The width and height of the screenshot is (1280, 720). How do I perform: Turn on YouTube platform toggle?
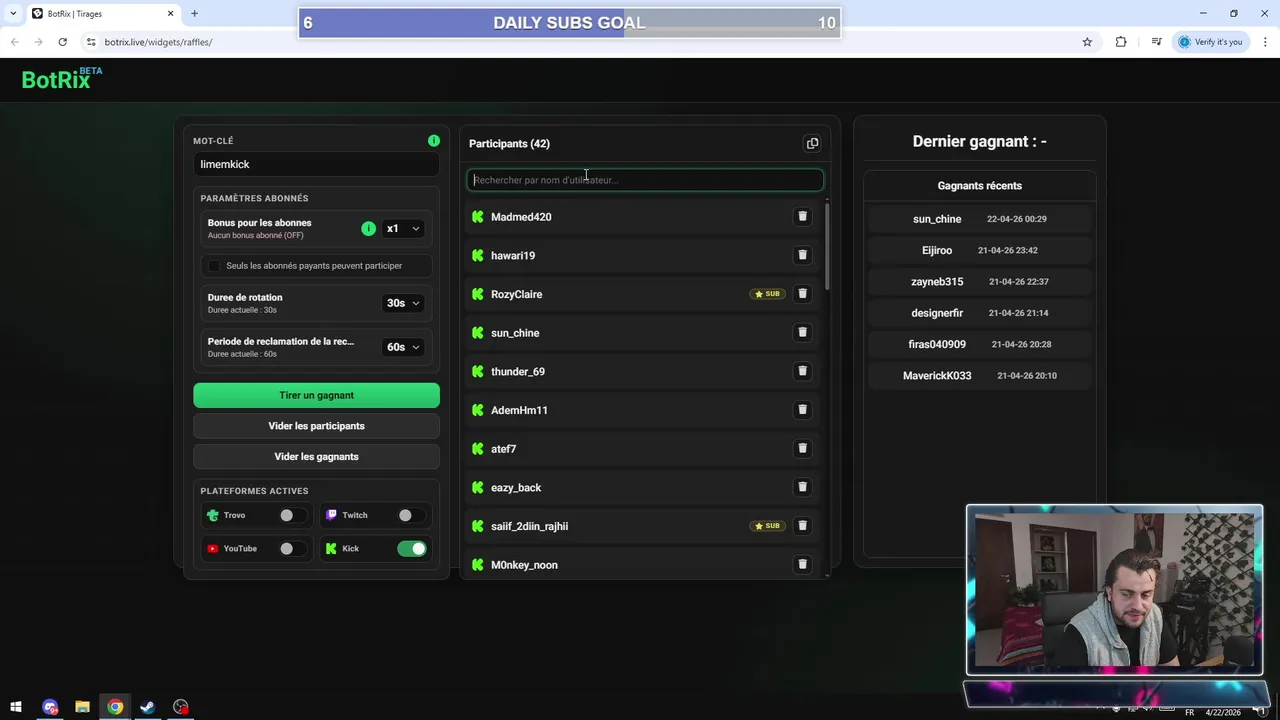pyautogui.click(x=291, y=549)
